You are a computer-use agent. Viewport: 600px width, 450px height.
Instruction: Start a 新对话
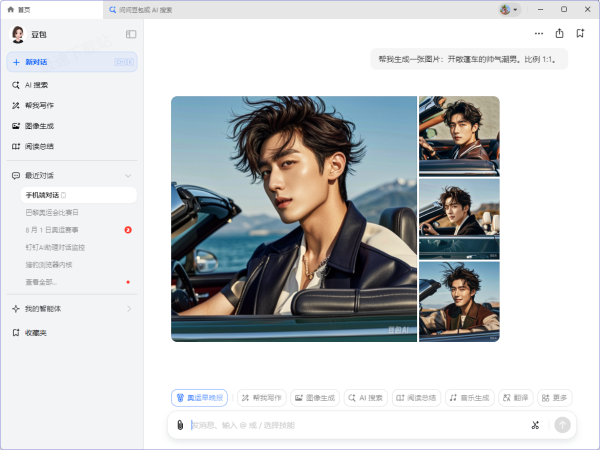70,62
